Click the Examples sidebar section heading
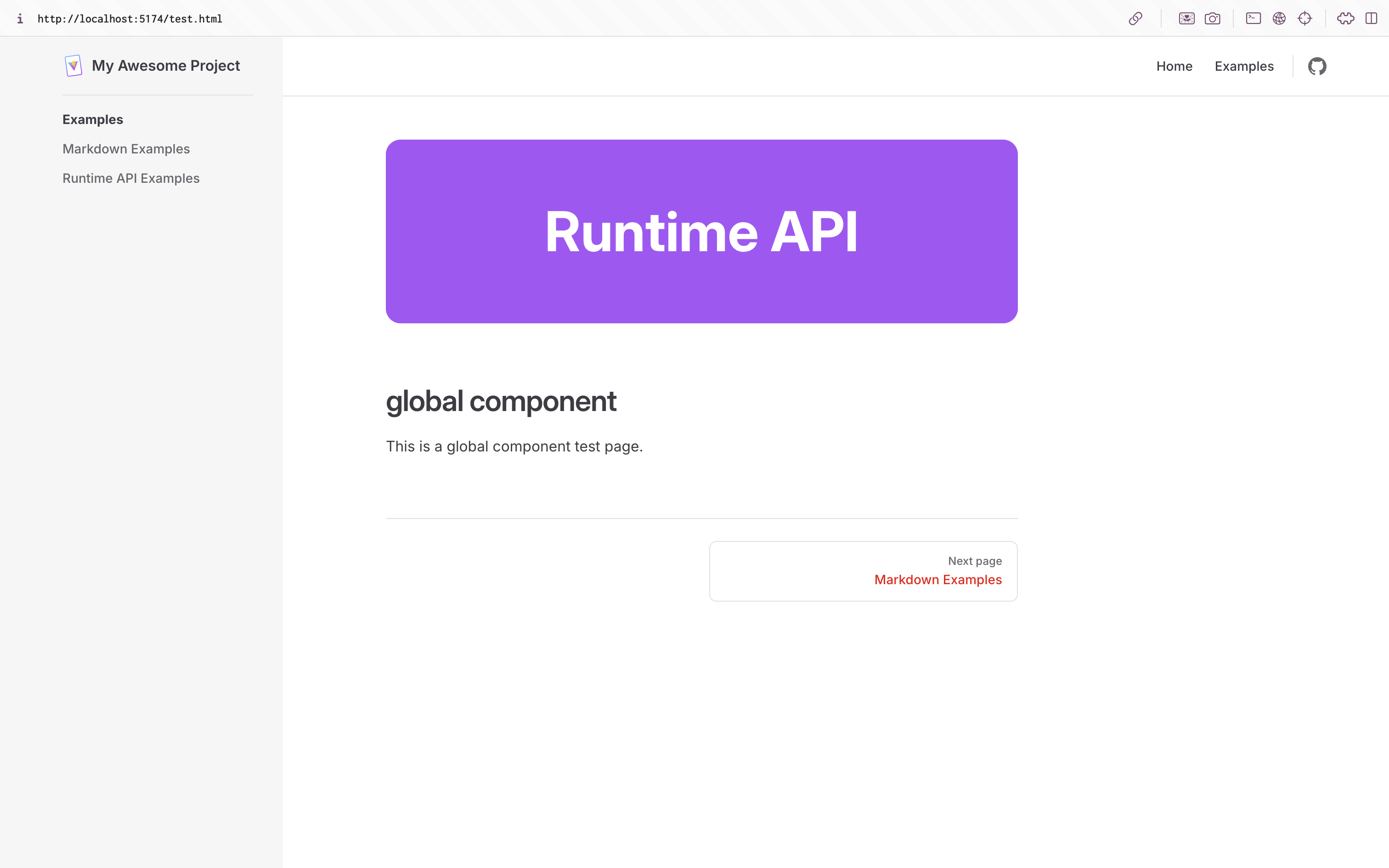Viewport: 1389px width, 868px height. tap(93, 119)
